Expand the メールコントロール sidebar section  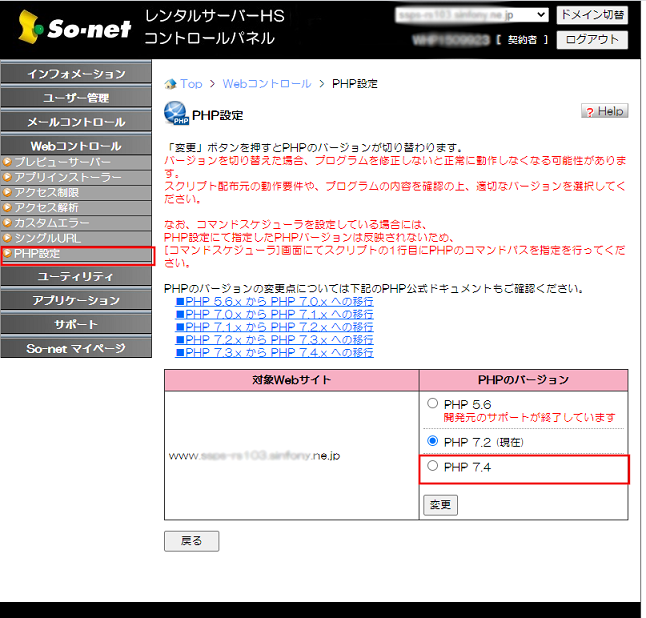(x=76, y=122)
